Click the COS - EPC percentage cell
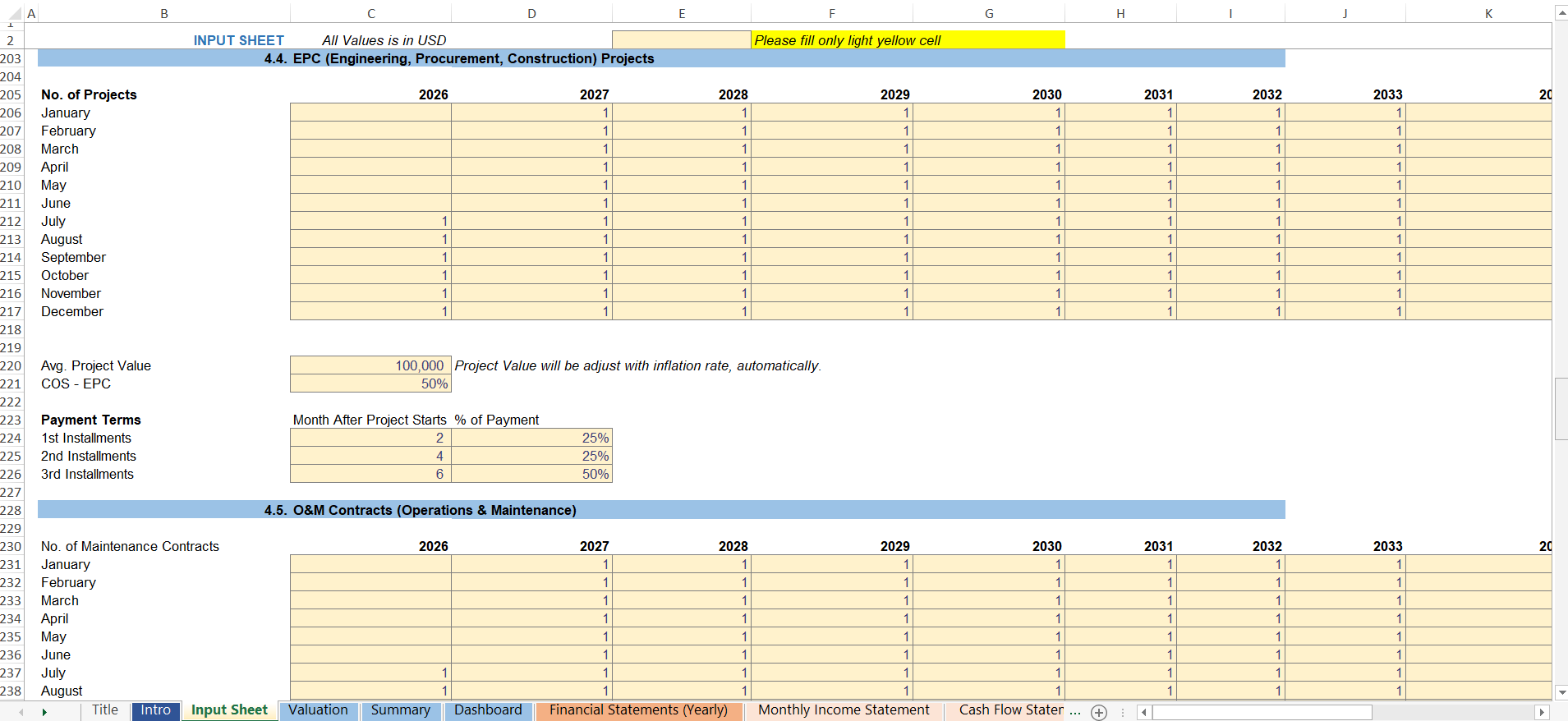This screenshot has width=1568, height=721. pyautogui.click(x=370, y=383)
